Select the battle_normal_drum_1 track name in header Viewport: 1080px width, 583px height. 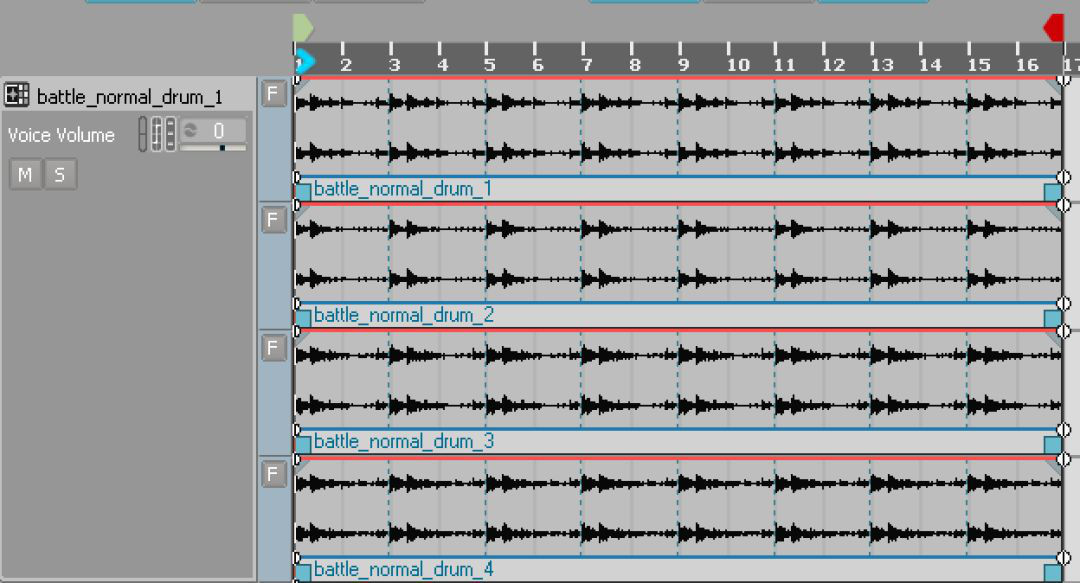(129, 97)
